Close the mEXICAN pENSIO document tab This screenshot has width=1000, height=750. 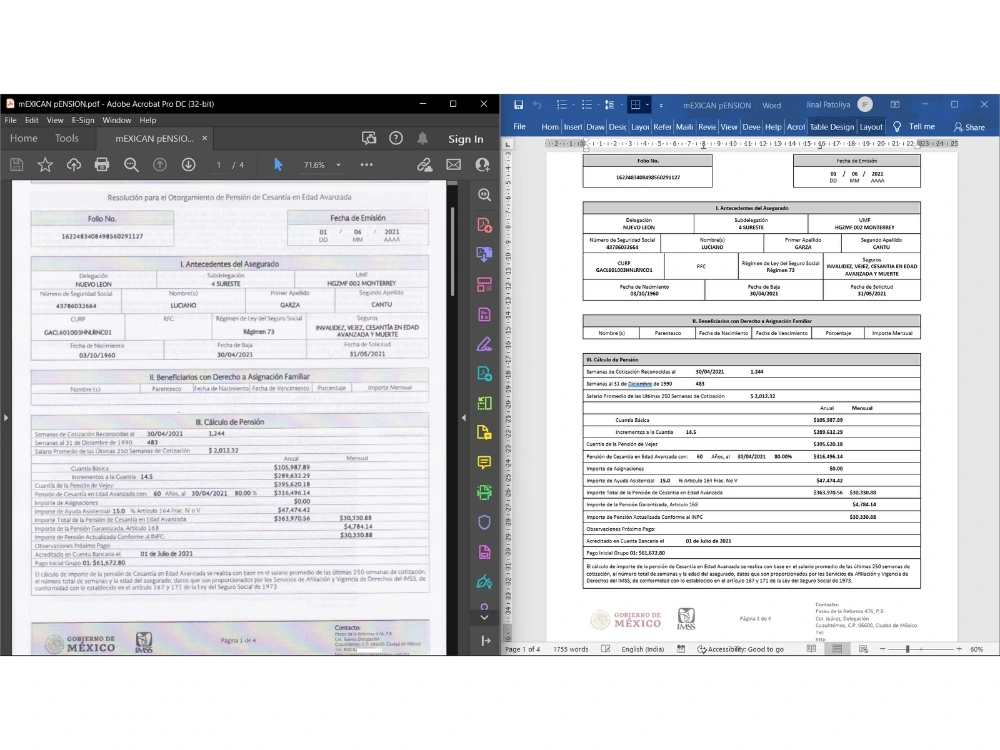[x=205, y=138]
